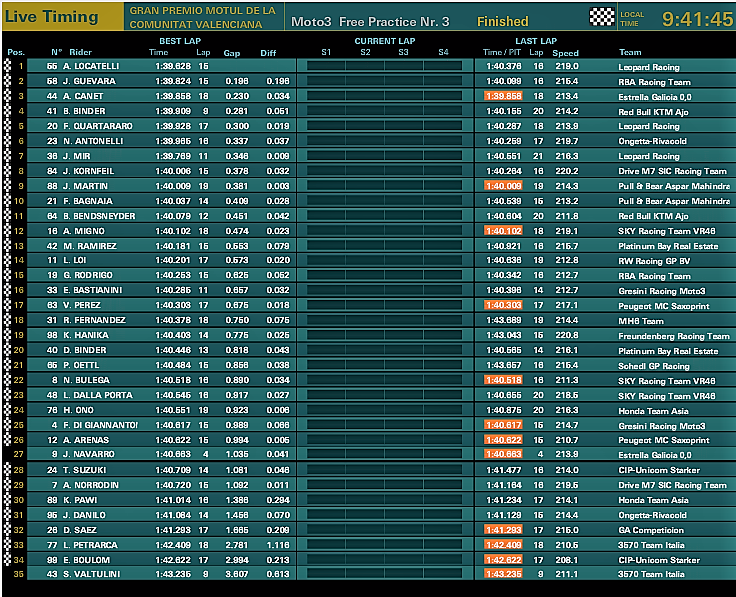Select rider L. DALLA PORTA
This screenshot has width=736, height=597.
pos(98,396)
